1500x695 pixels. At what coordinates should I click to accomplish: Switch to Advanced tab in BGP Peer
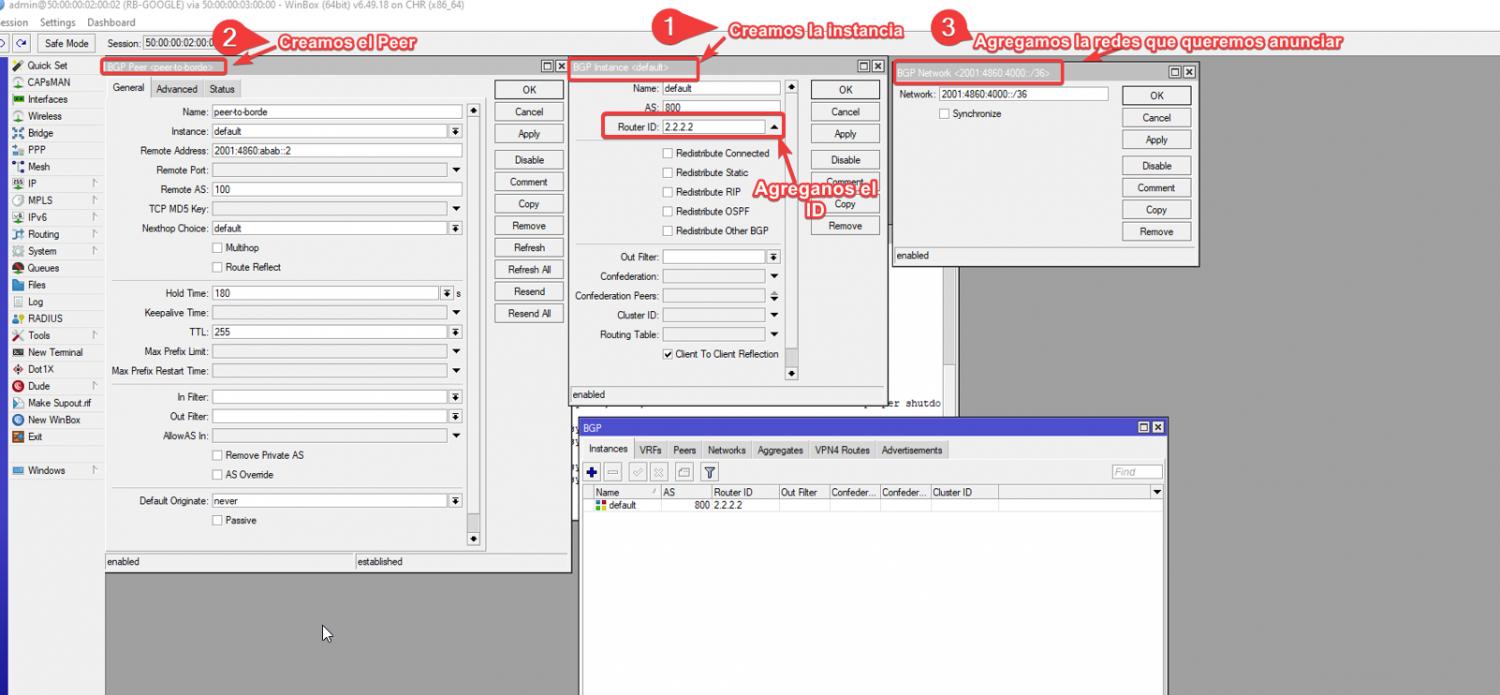click(177, 89)
